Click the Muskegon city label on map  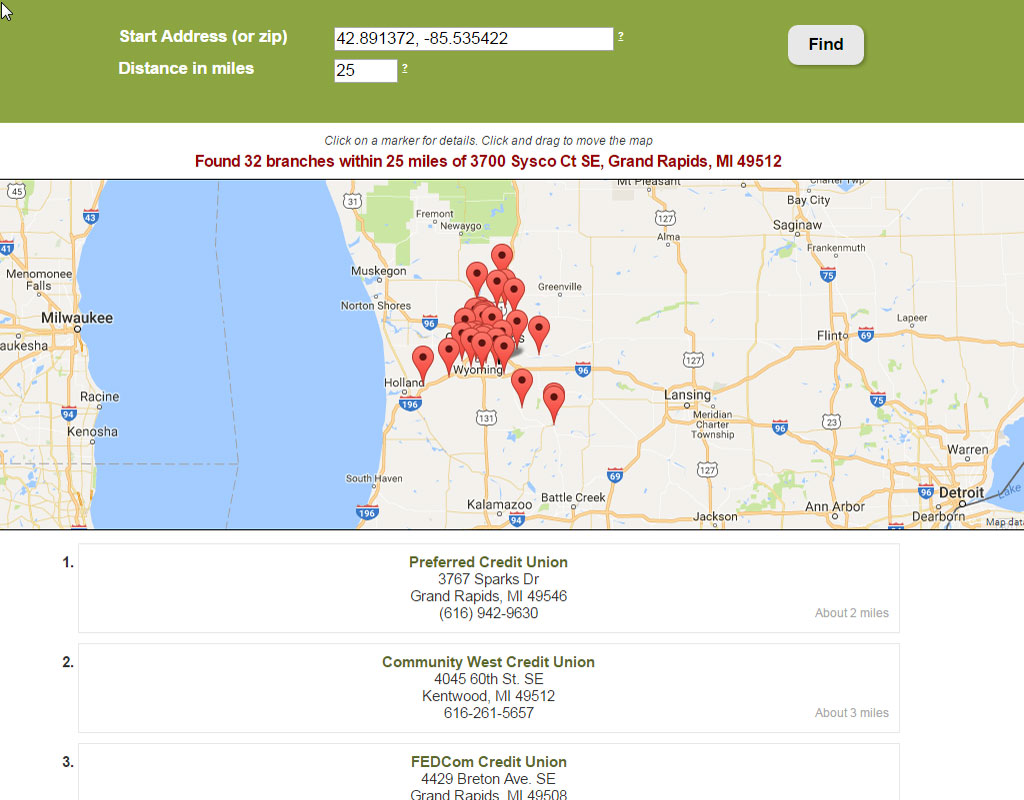[x=379, y=271]
